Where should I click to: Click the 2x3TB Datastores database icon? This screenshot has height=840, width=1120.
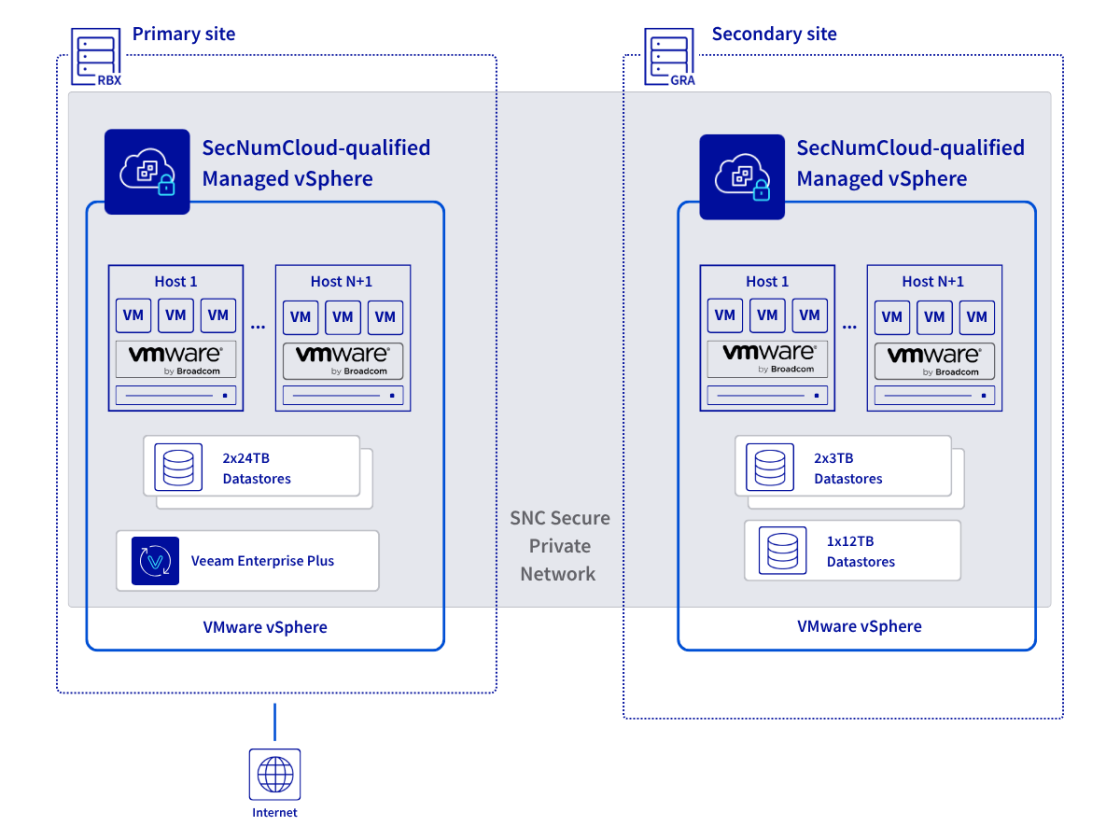[770, 467]
